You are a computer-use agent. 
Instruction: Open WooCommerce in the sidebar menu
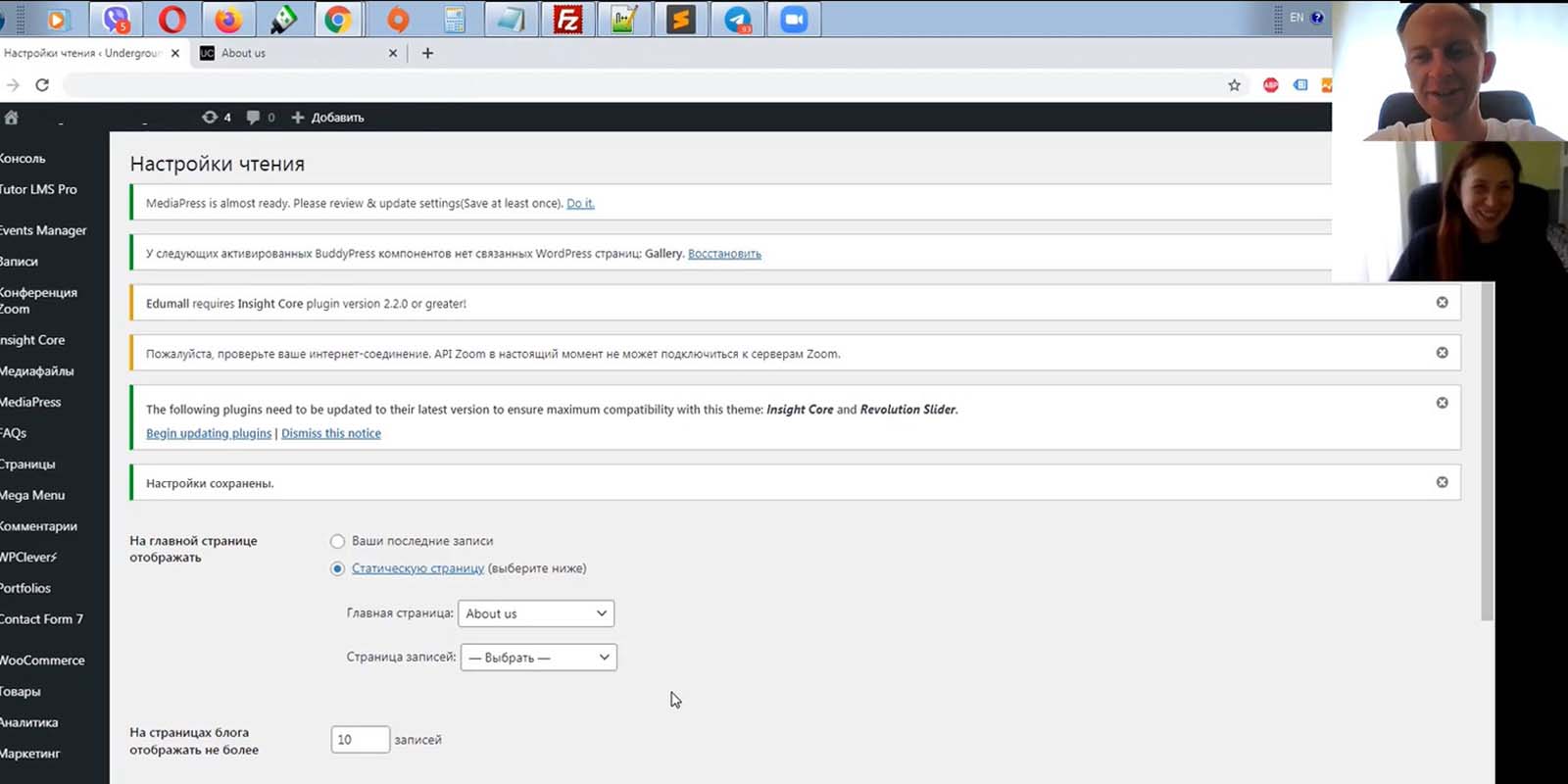(42, 661)
